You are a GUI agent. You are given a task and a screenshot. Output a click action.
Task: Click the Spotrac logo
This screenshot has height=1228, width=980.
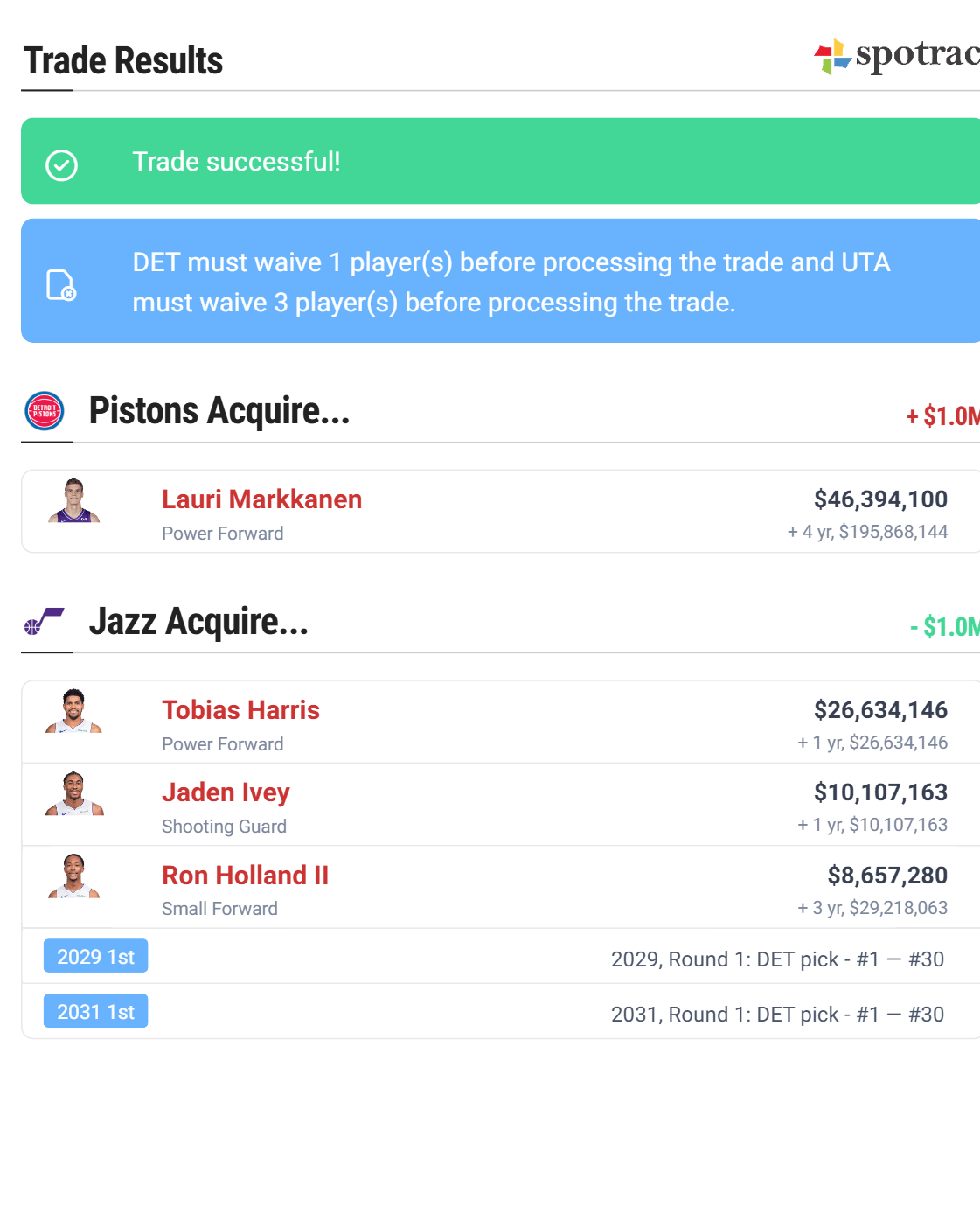pos(896,55)
